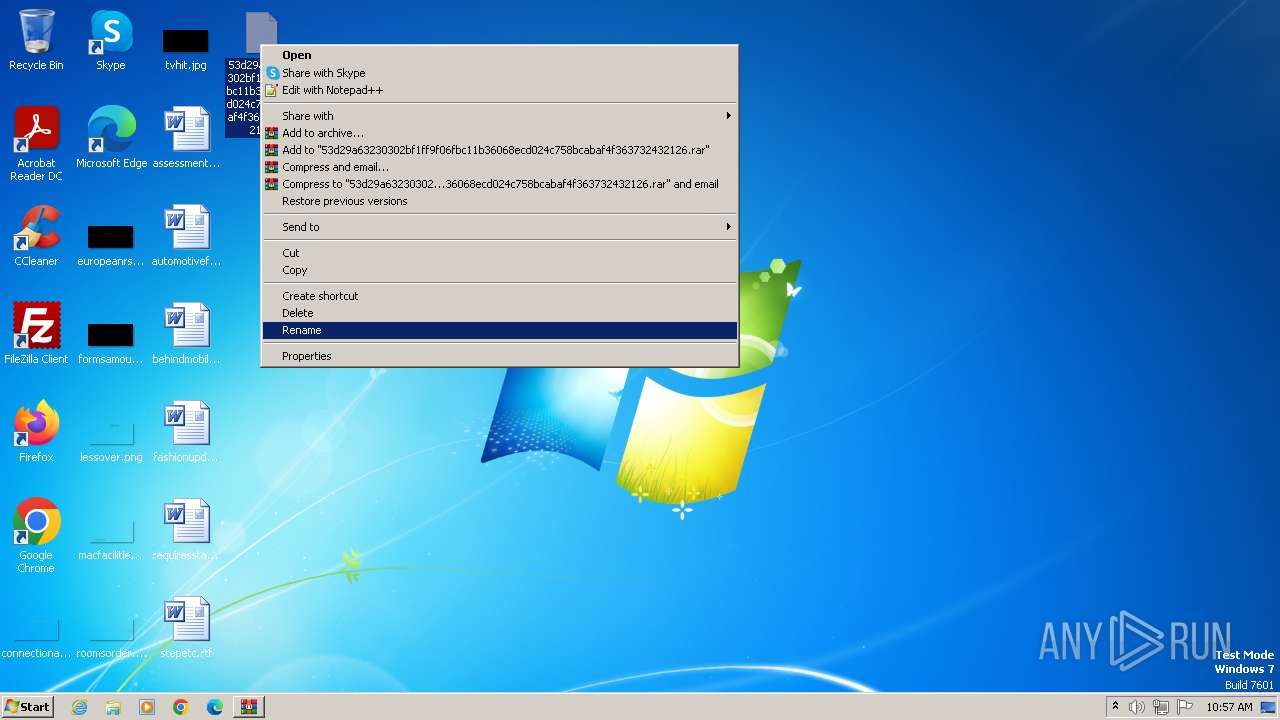Viewport: 1280px width, 720px height.
Task: Open the volume speaker tray icon
Action: (x=1137, y=707)
